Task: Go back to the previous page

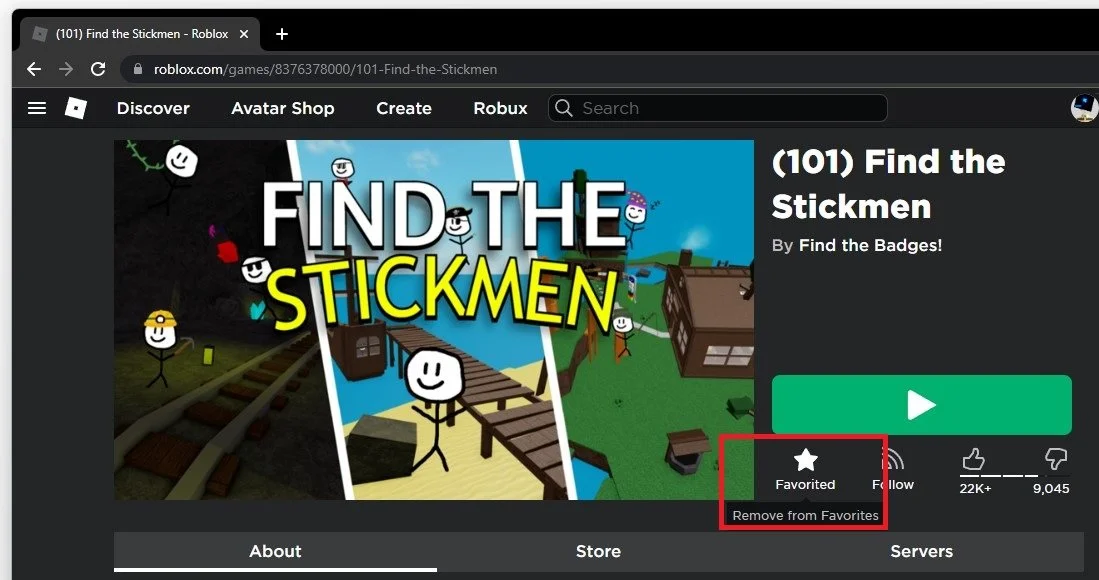Action: pos(34,69)
